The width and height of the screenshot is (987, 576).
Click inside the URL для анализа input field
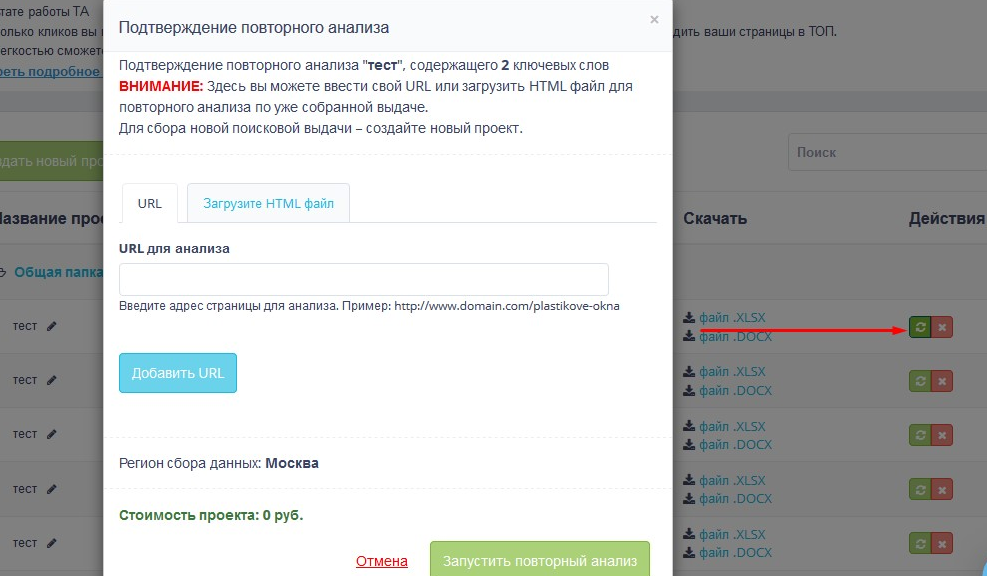click(x=364, y=279)
